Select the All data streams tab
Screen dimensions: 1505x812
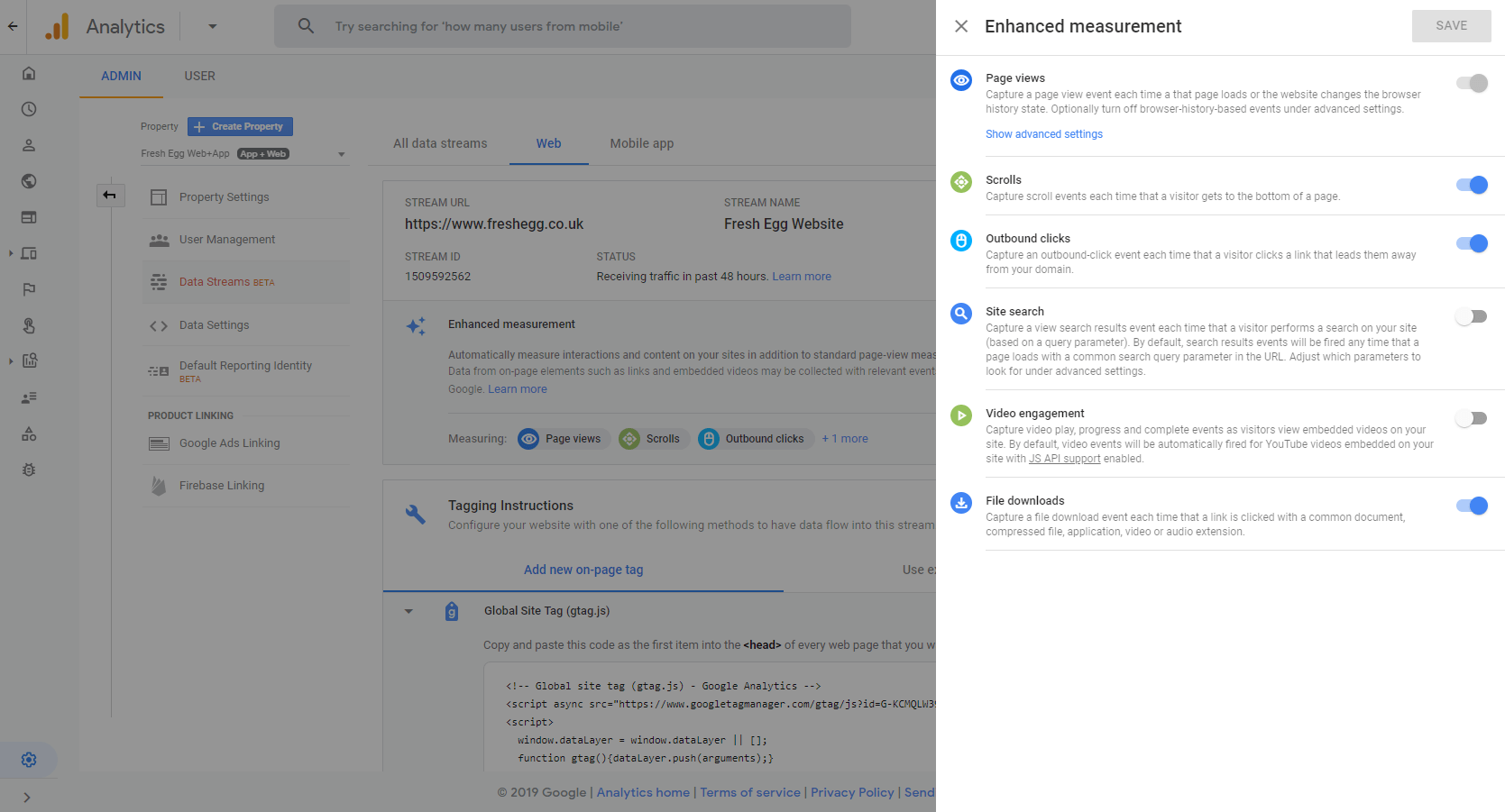[440, 143]
